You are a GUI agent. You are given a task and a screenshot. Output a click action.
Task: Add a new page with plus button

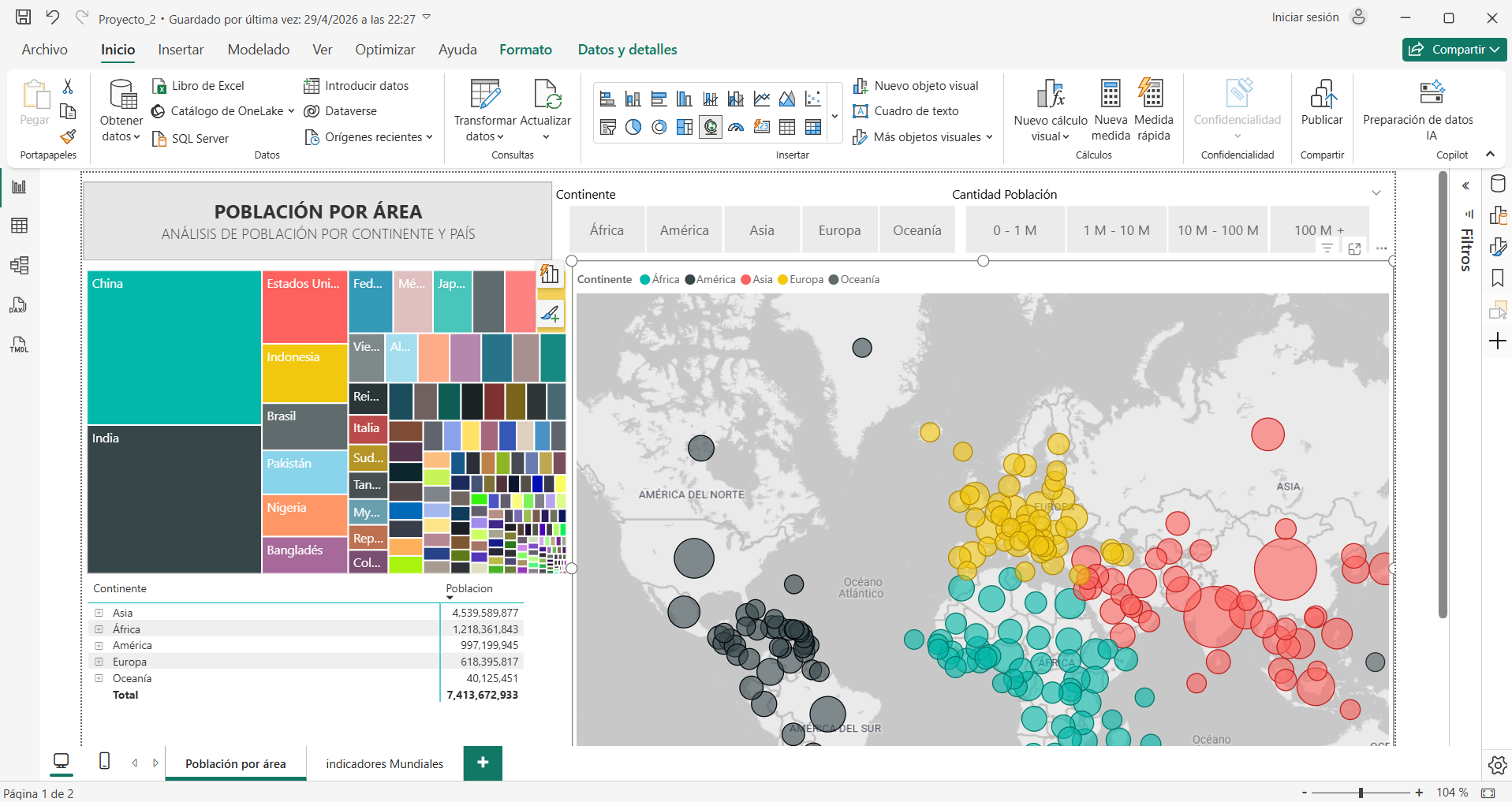[x=483, y=763]
